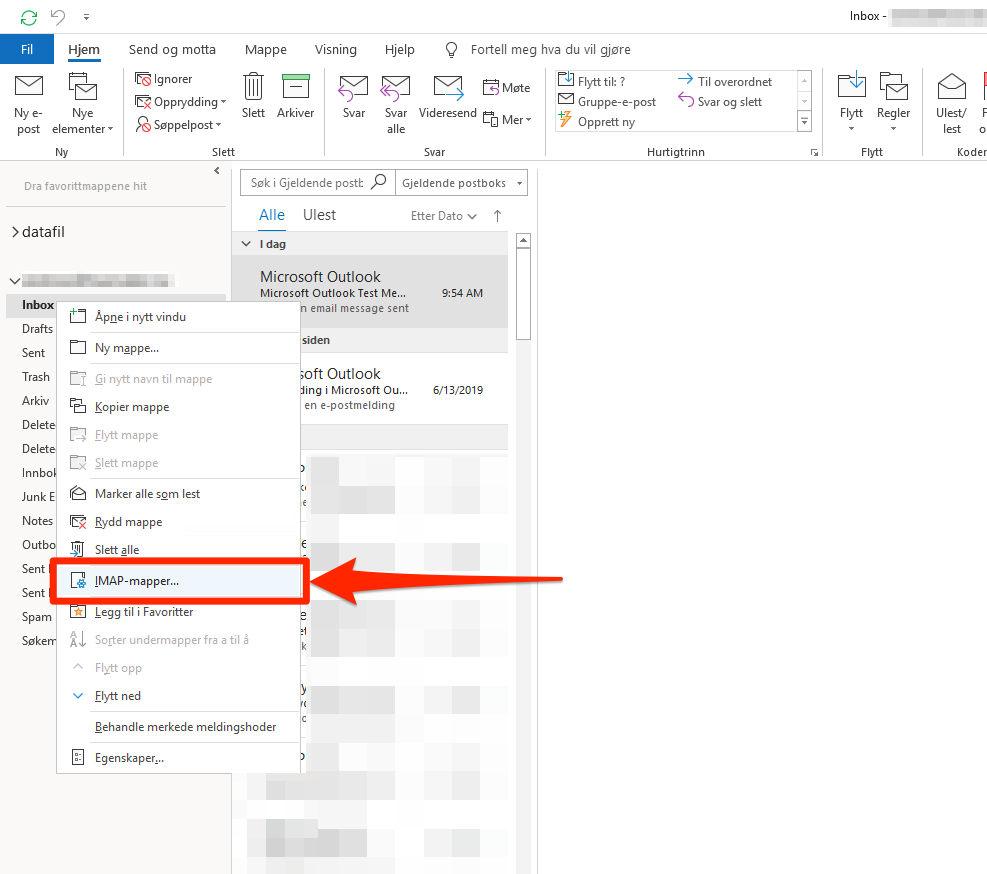
Task: Choose Kopier mappe from context menu
Action: (178, 407)
